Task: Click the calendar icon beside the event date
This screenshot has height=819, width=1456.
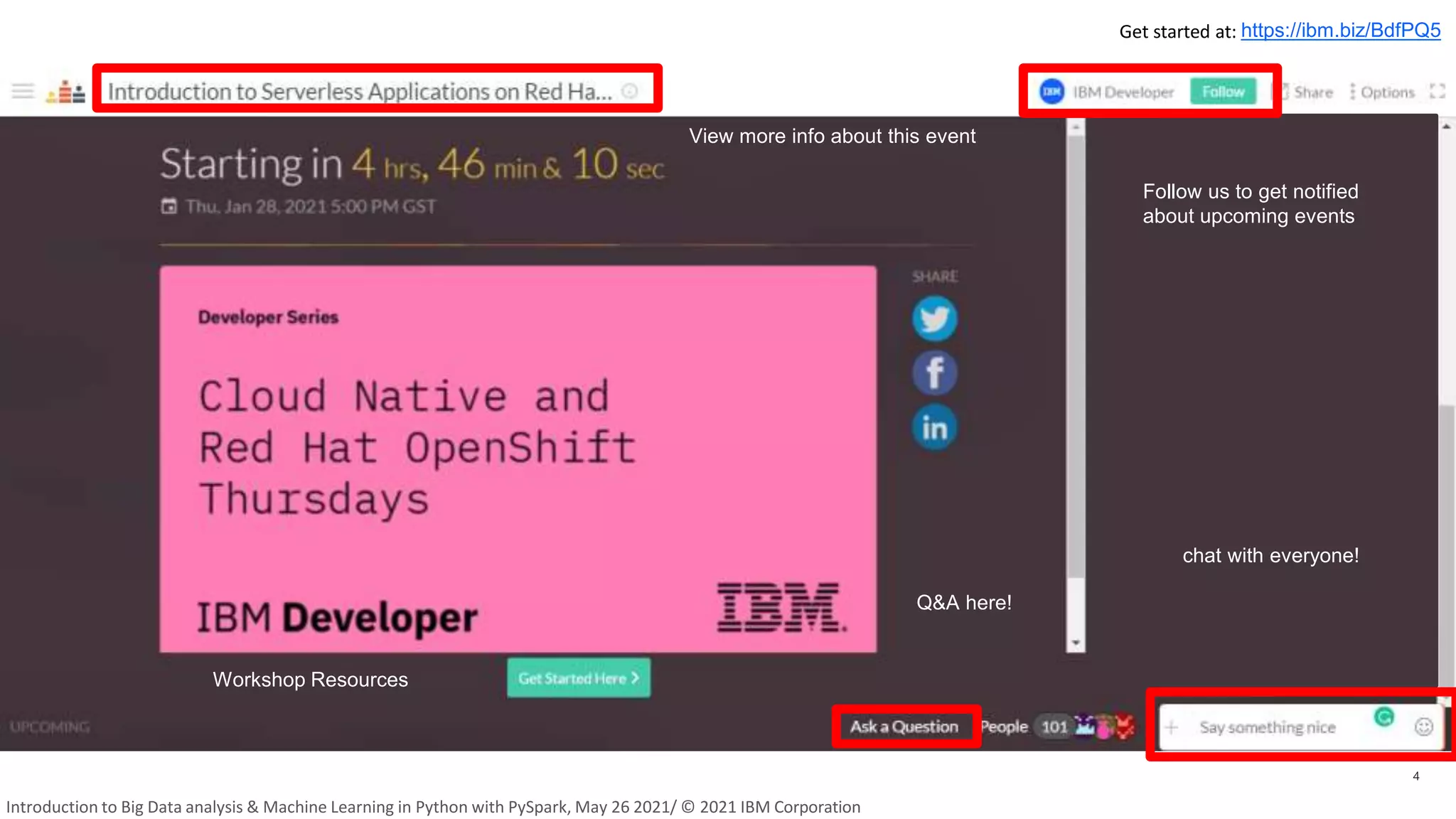Action: click(x=168, y=206)
